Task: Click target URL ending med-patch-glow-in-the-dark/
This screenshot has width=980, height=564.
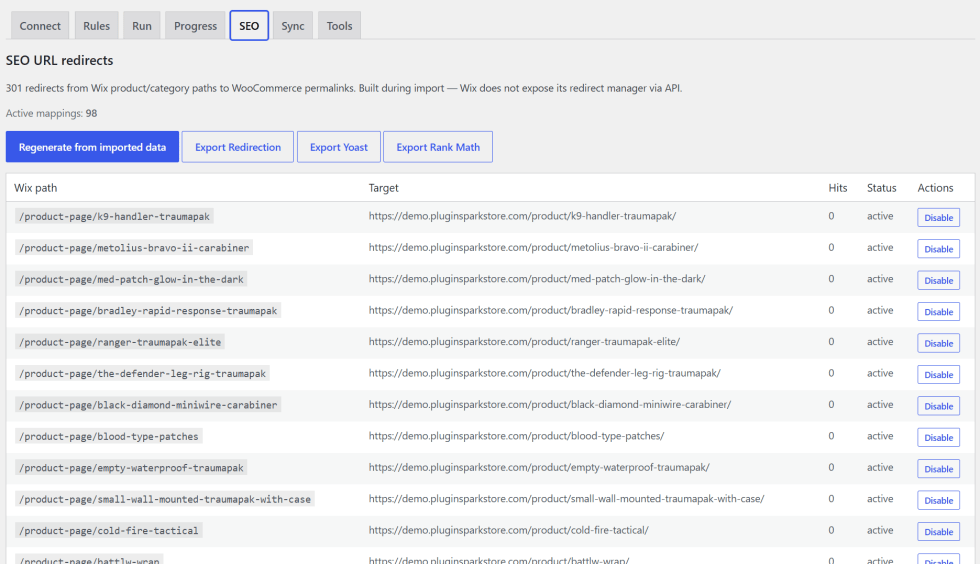Action: pyautogui.click(x=537, y=278)
